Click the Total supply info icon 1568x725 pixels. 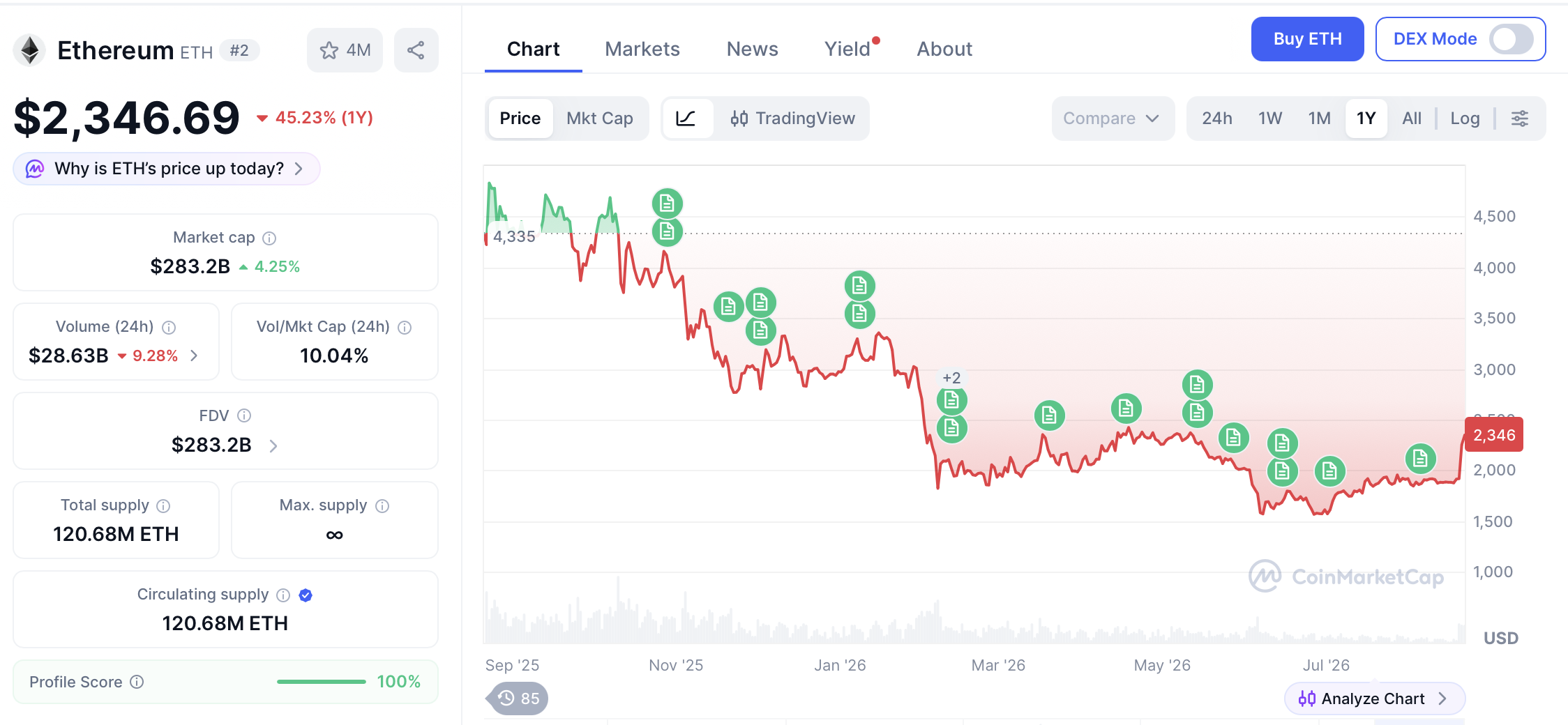pyautogui.click(x=163, y=506)
